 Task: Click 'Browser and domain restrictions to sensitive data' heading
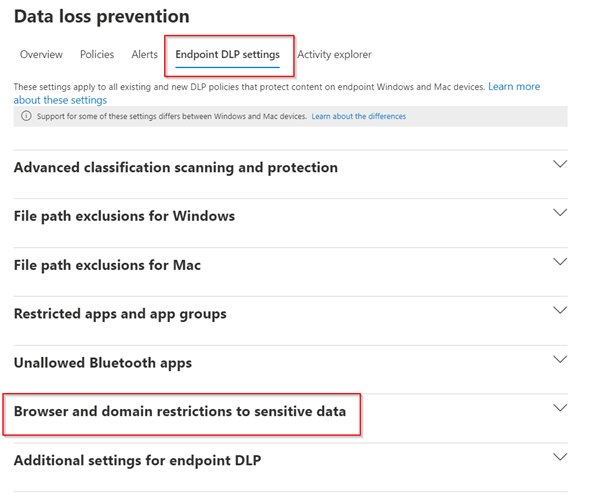coord(180,411)
